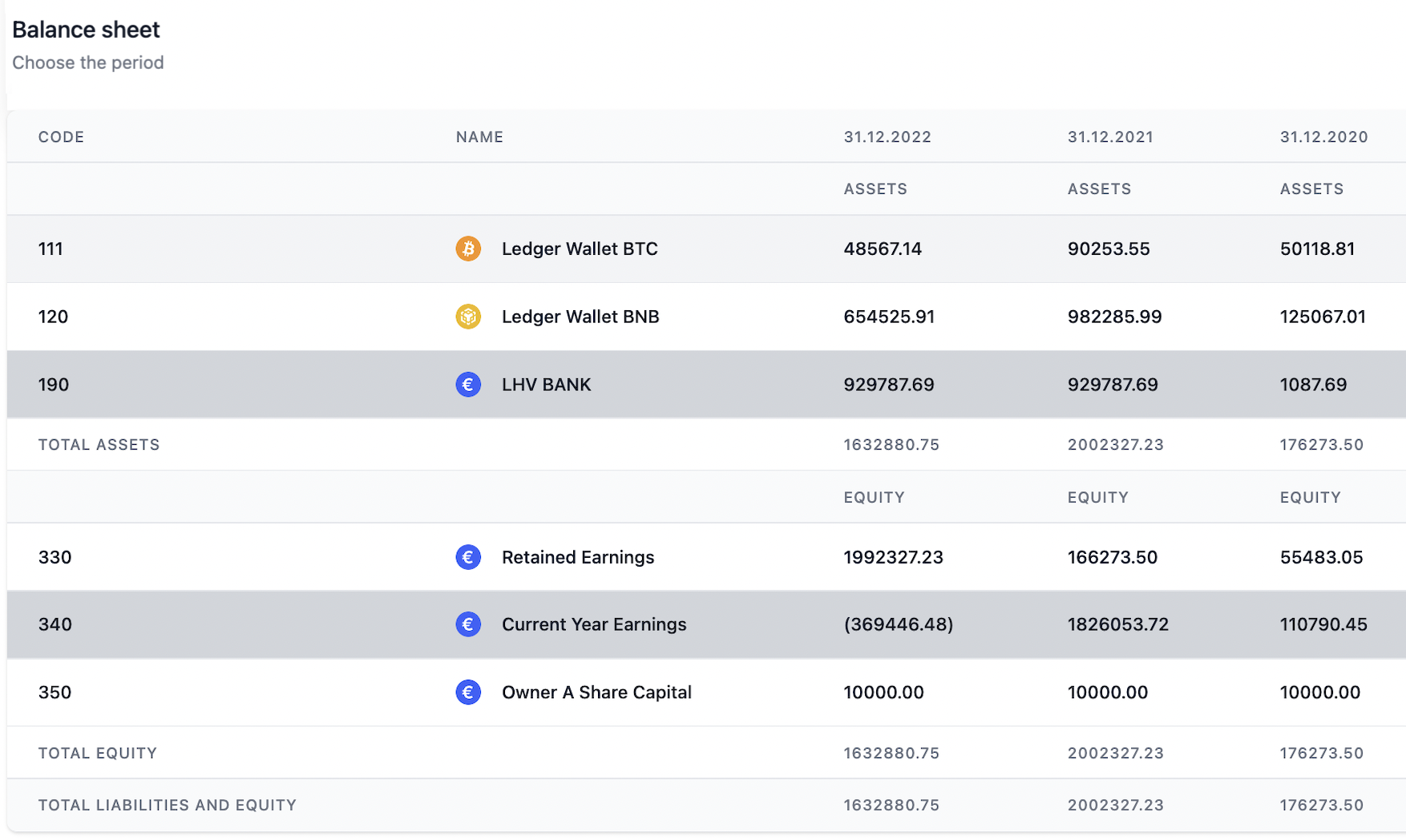Click the NAME column header
This screenshot has height=840, width=1406.
point(479,137)
